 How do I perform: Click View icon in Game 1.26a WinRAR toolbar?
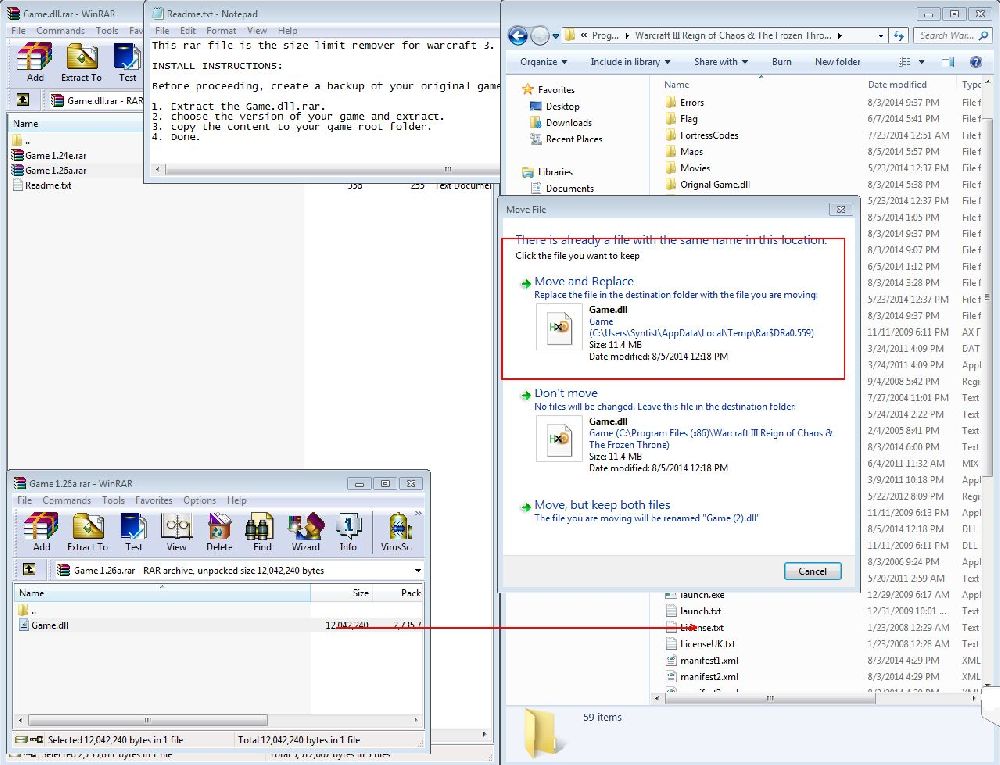(x=176, y=532)
